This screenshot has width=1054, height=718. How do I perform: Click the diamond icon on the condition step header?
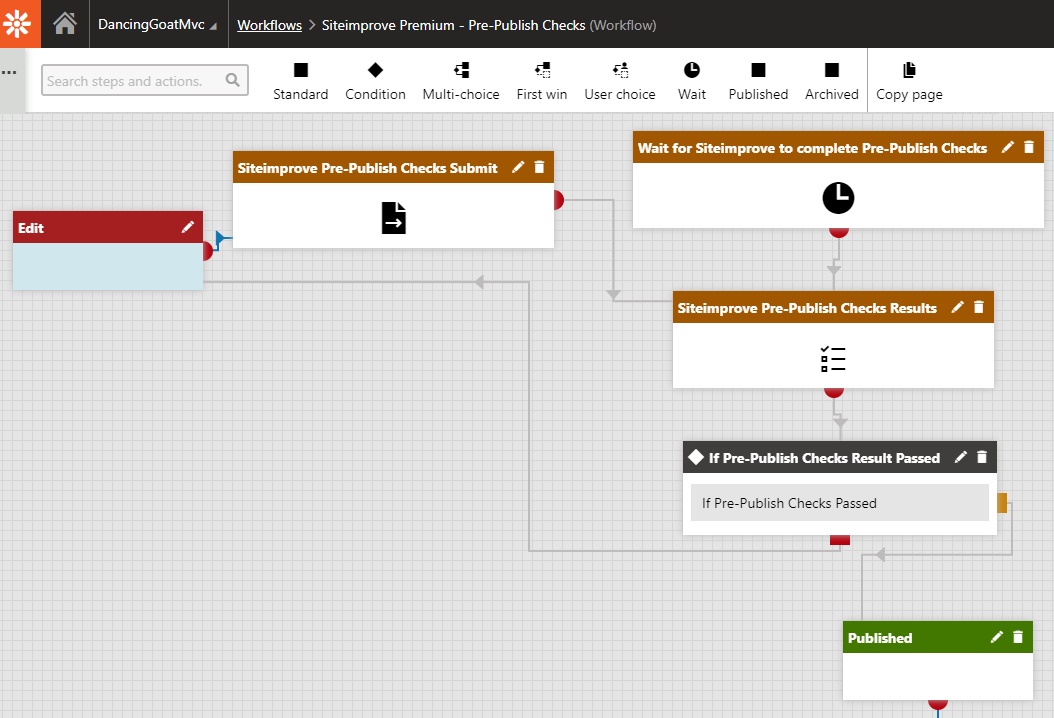pyautogui.click(x=696, y=457)
